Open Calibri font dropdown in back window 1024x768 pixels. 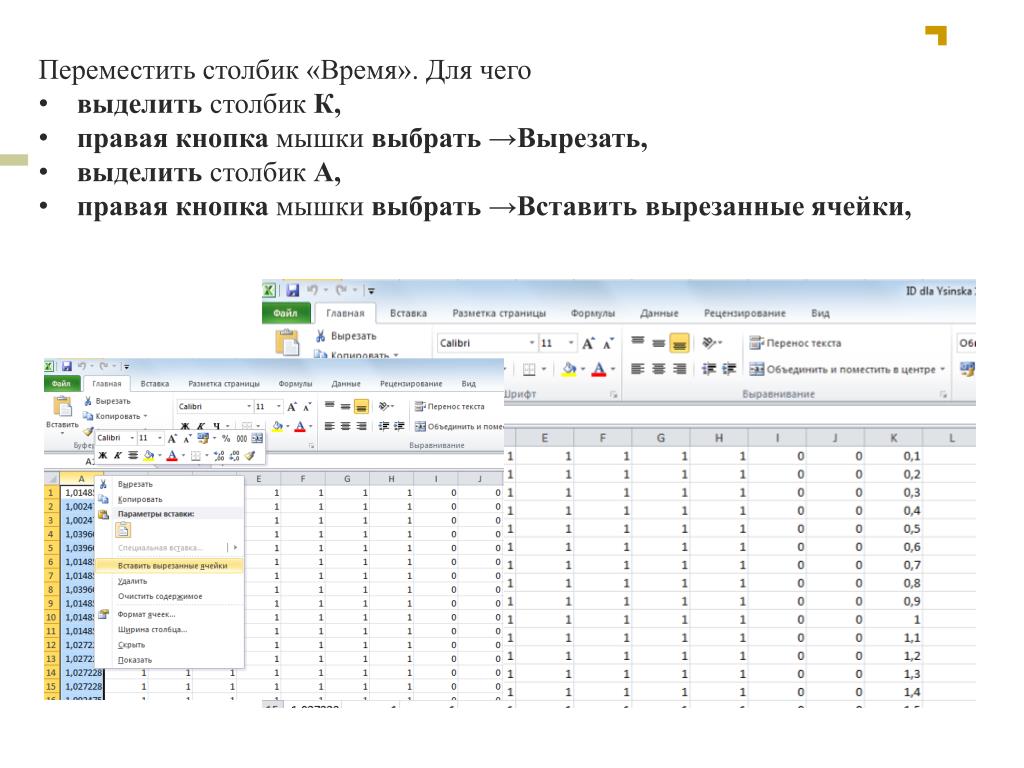point(532,343)
